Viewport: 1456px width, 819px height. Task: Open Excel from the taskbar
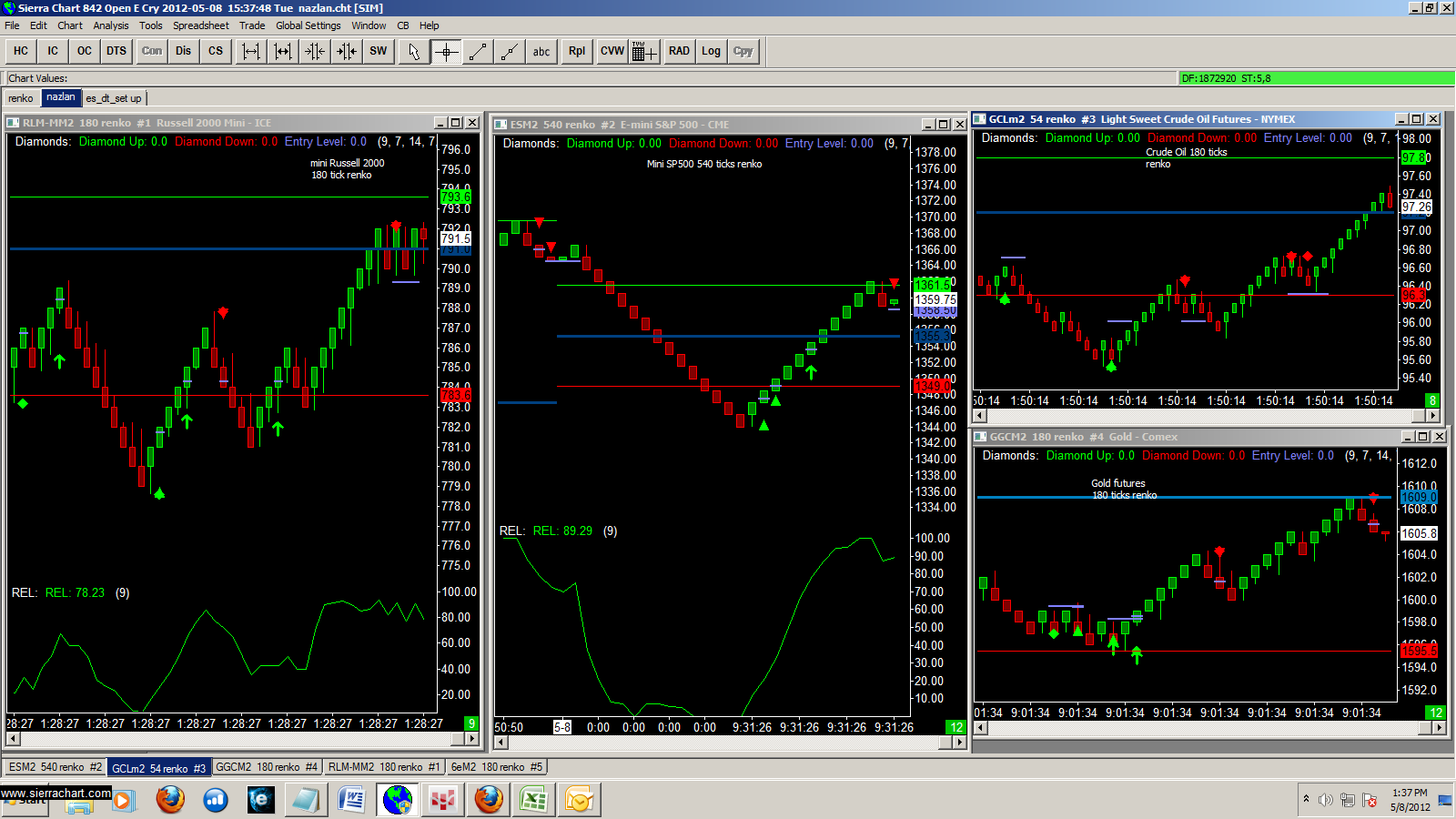click(532, 800)
